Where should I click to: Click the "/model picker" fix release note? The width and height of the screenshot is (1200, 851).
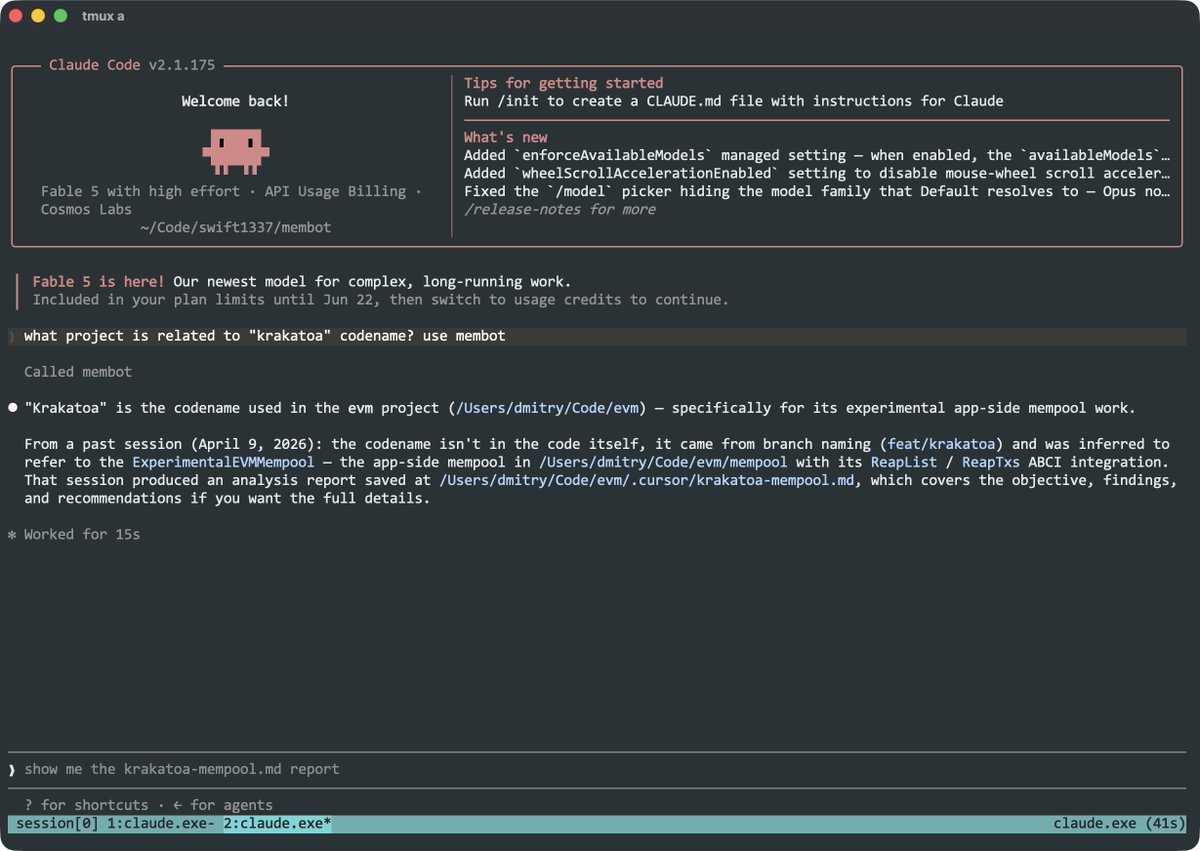click(x=816, y=191)
